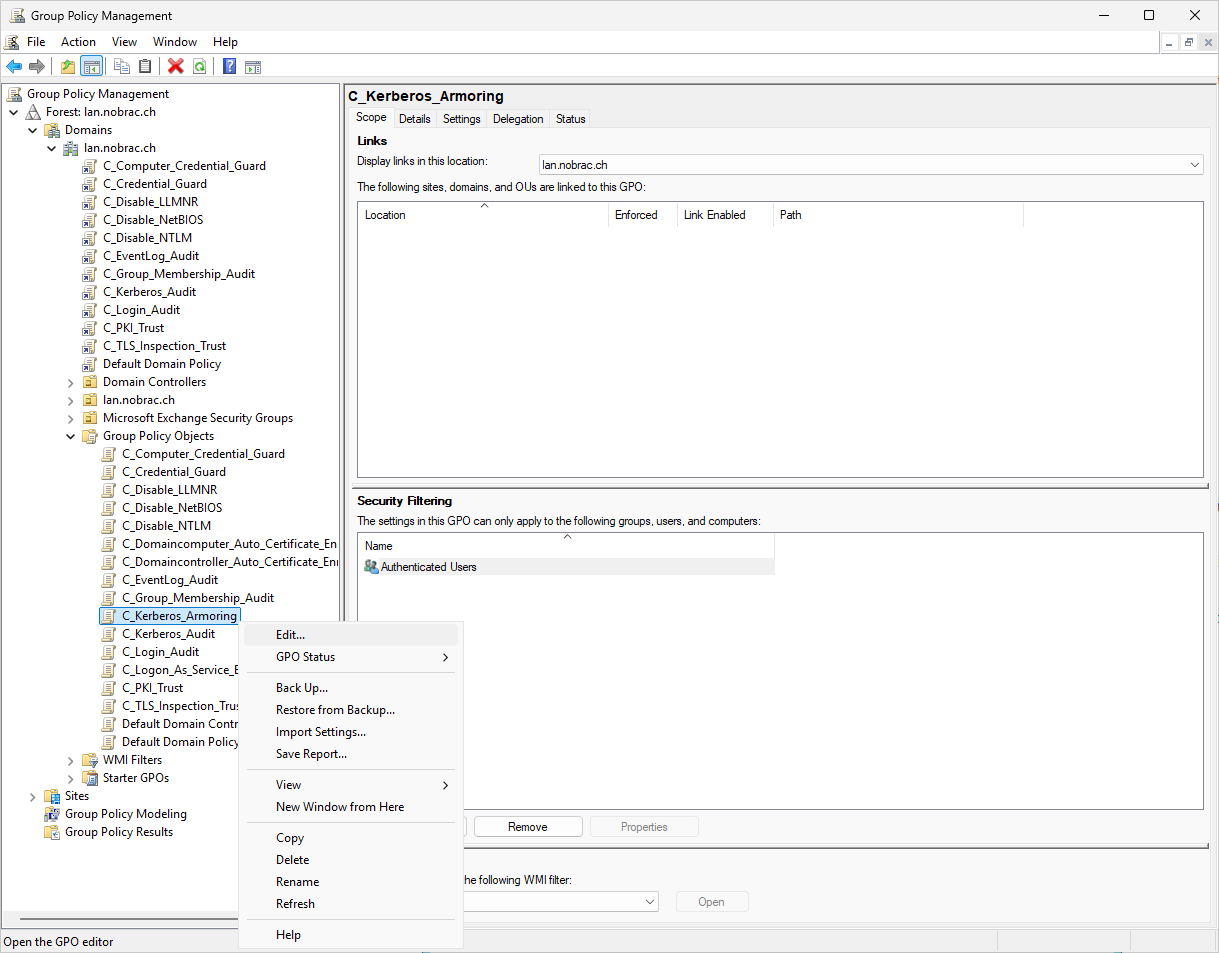Click the Enforced column header
This screenshot has height=953, width=1219.
643,215
